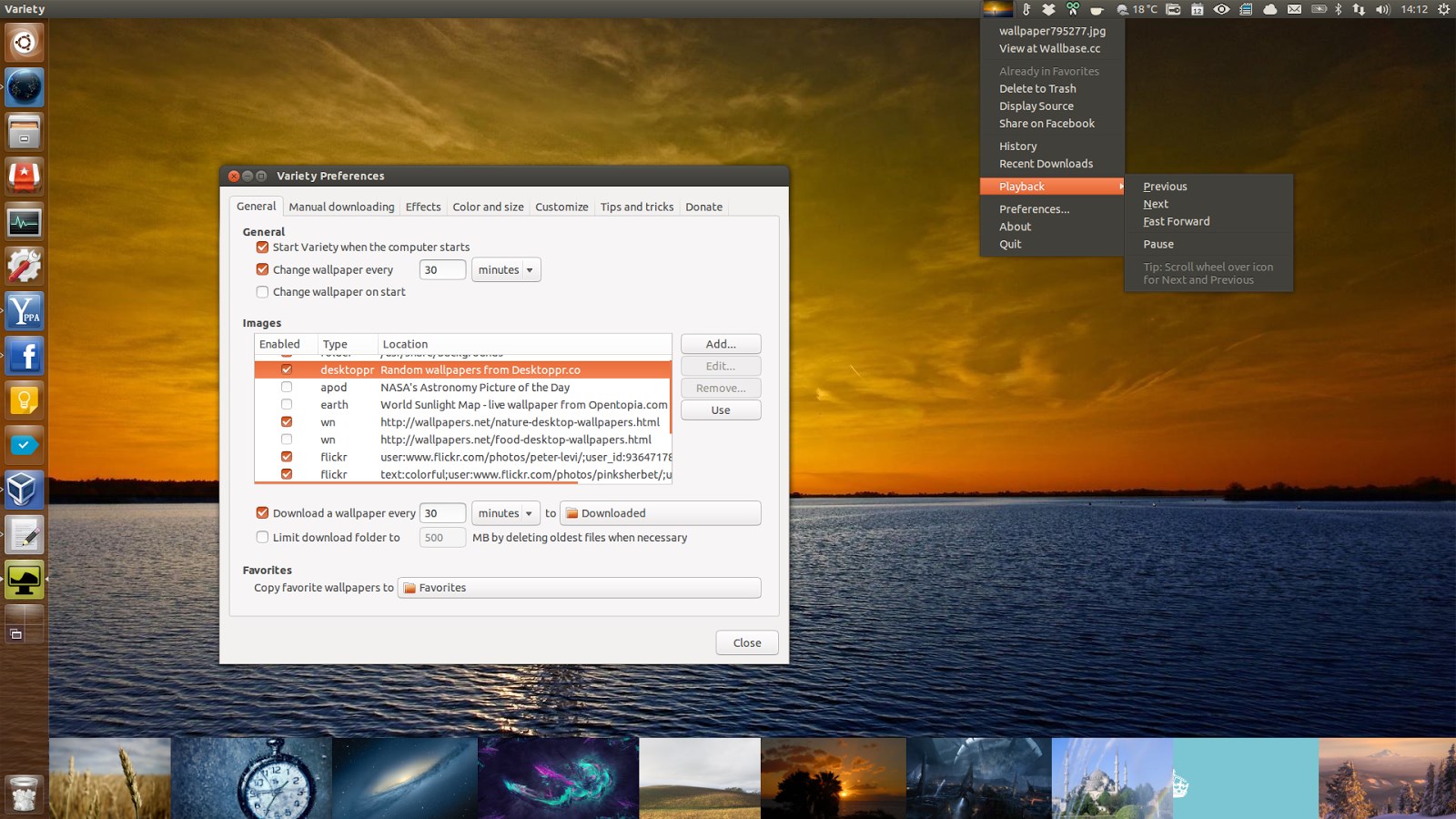Switch to the Effects tab
The height and width of the screenshot is (819, 1456).
click(423, 207)
